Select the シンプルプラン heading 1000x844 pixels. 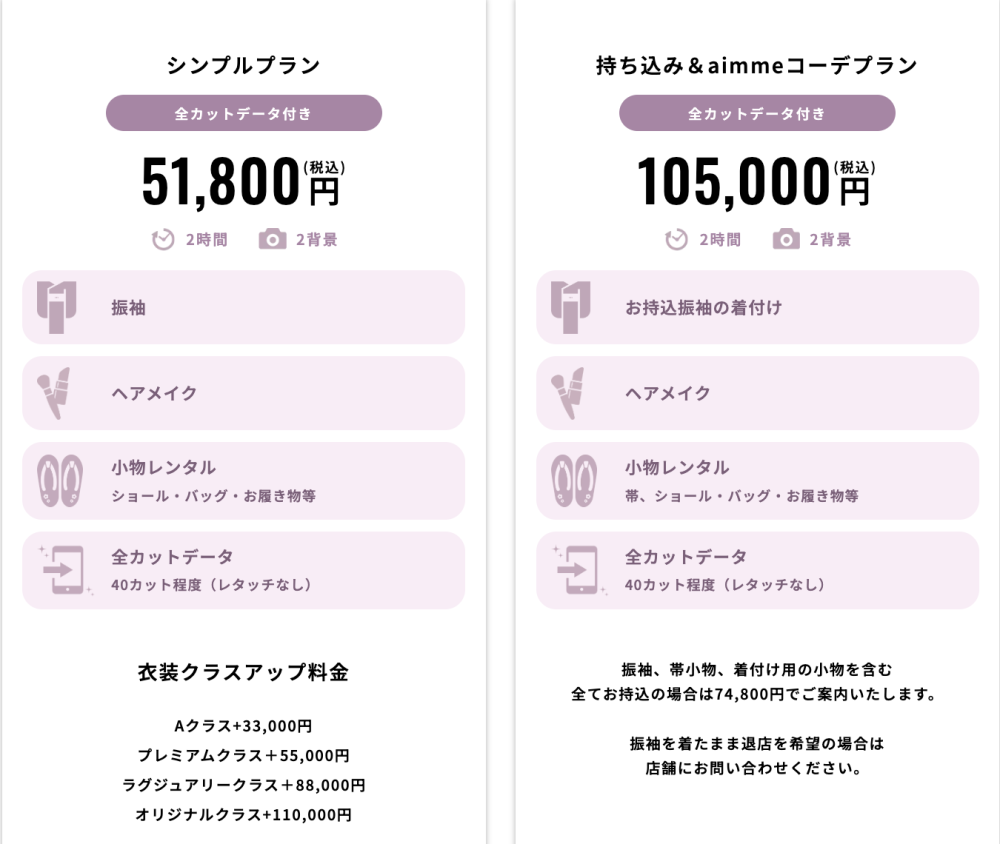tap(244, 66)
